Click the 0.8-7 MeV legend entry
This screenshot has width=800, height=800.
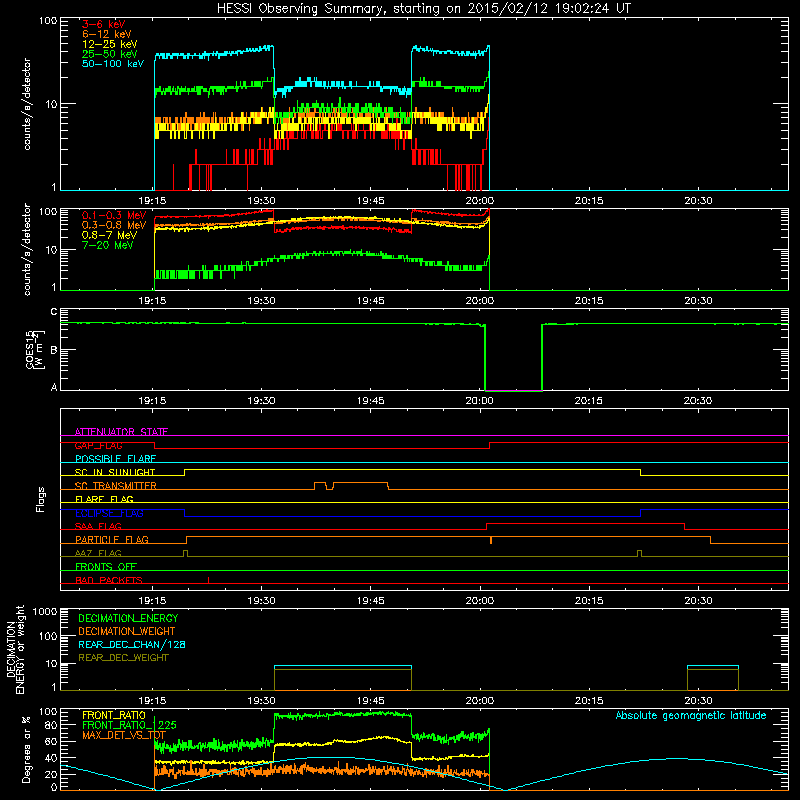tap(109, 235)
